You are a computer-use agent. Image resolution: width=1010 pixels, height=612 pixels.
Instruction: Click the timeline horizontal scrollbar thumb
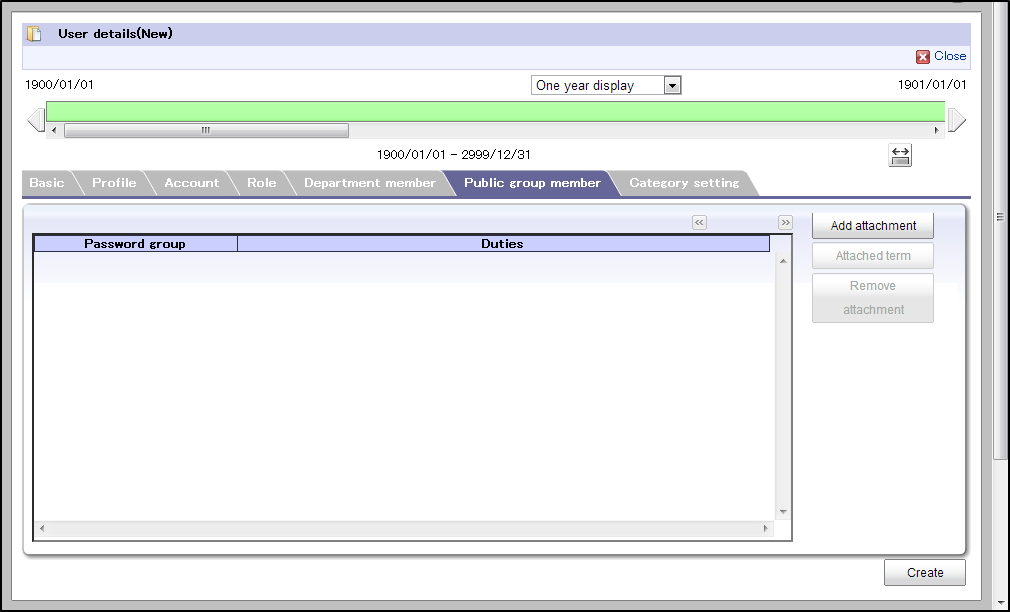tap(206, 130)
